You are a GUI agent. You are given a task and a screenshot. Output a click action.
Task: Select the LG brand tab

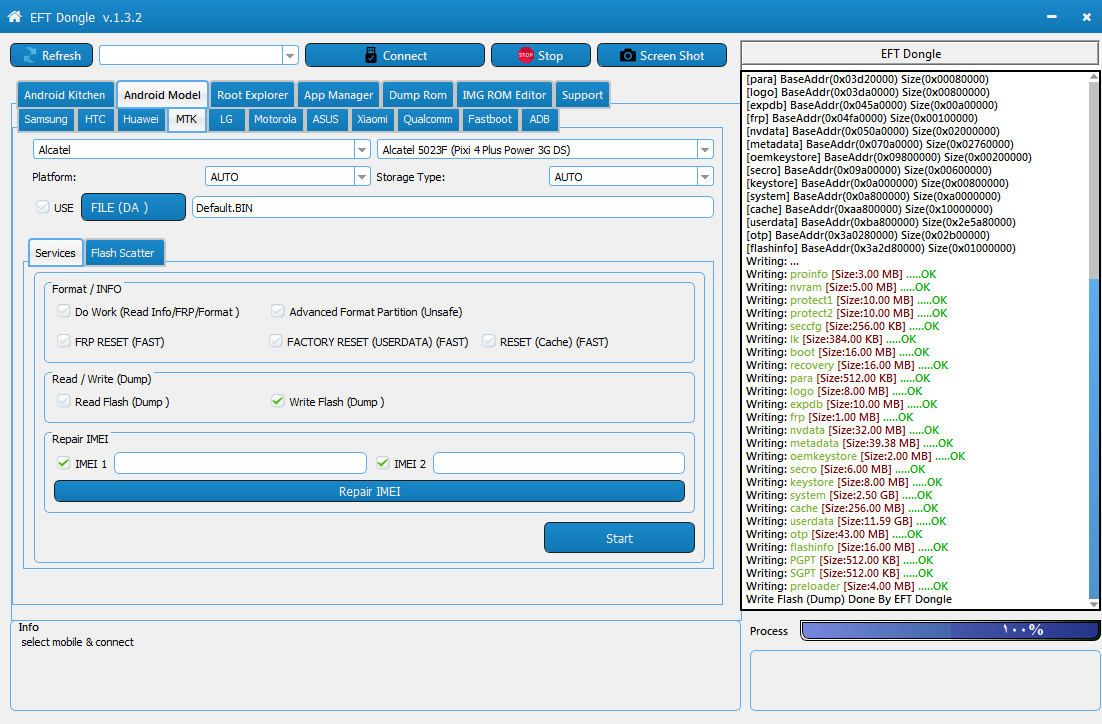point(226,119)
